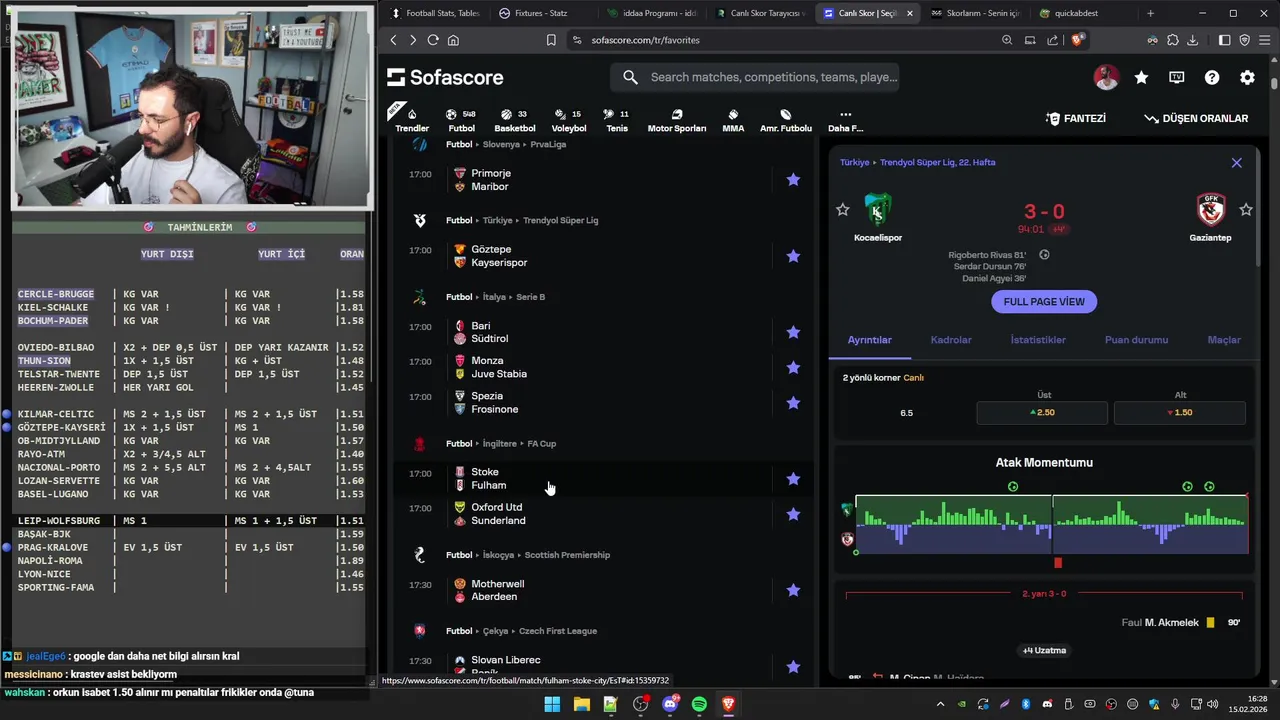The image size is (1280, 720).
Task: Go to browser home page
Action: [454, 40]
